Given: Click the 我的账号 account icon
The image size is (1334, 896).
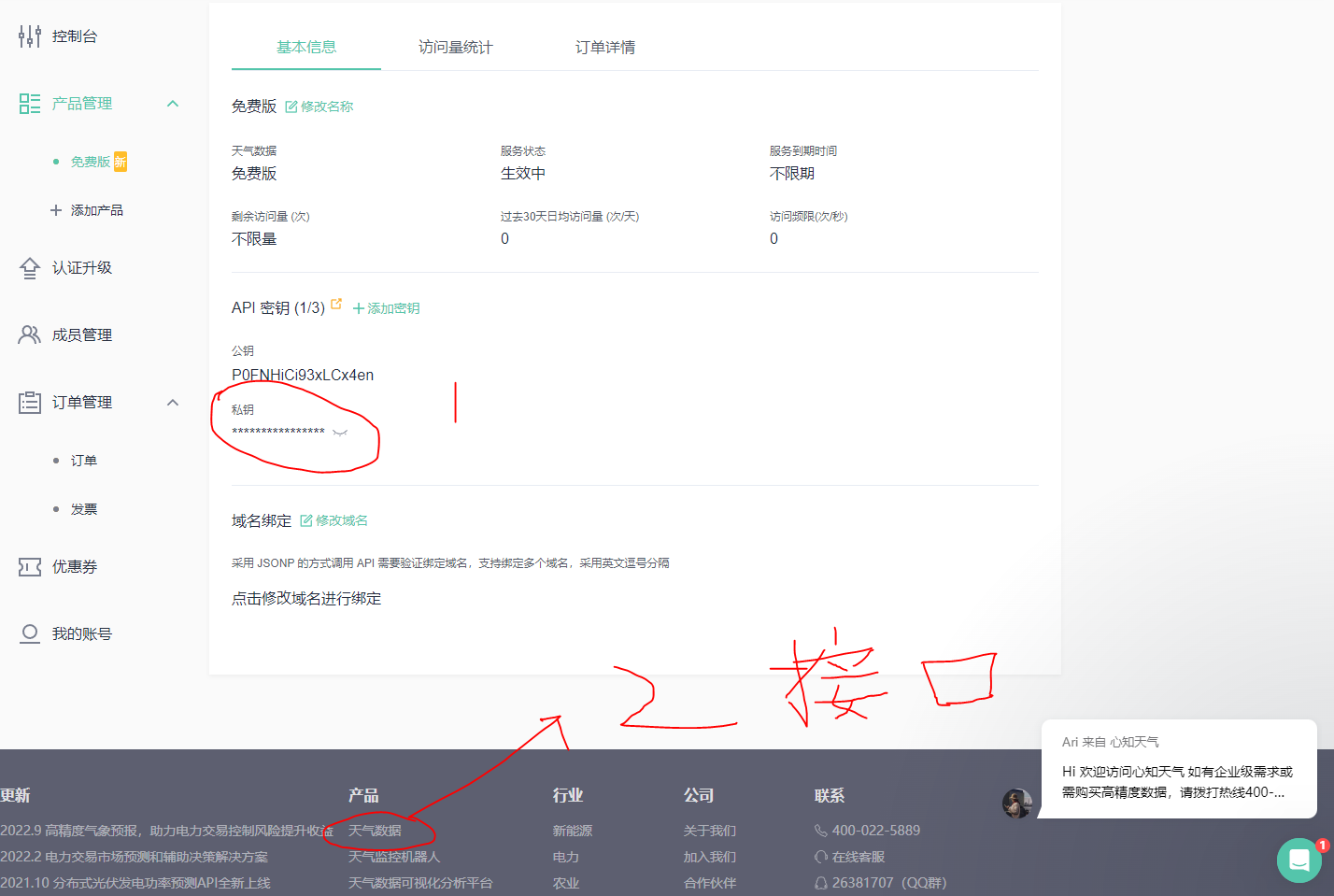Looking at the screenshot, I should (x=30, y=634).
